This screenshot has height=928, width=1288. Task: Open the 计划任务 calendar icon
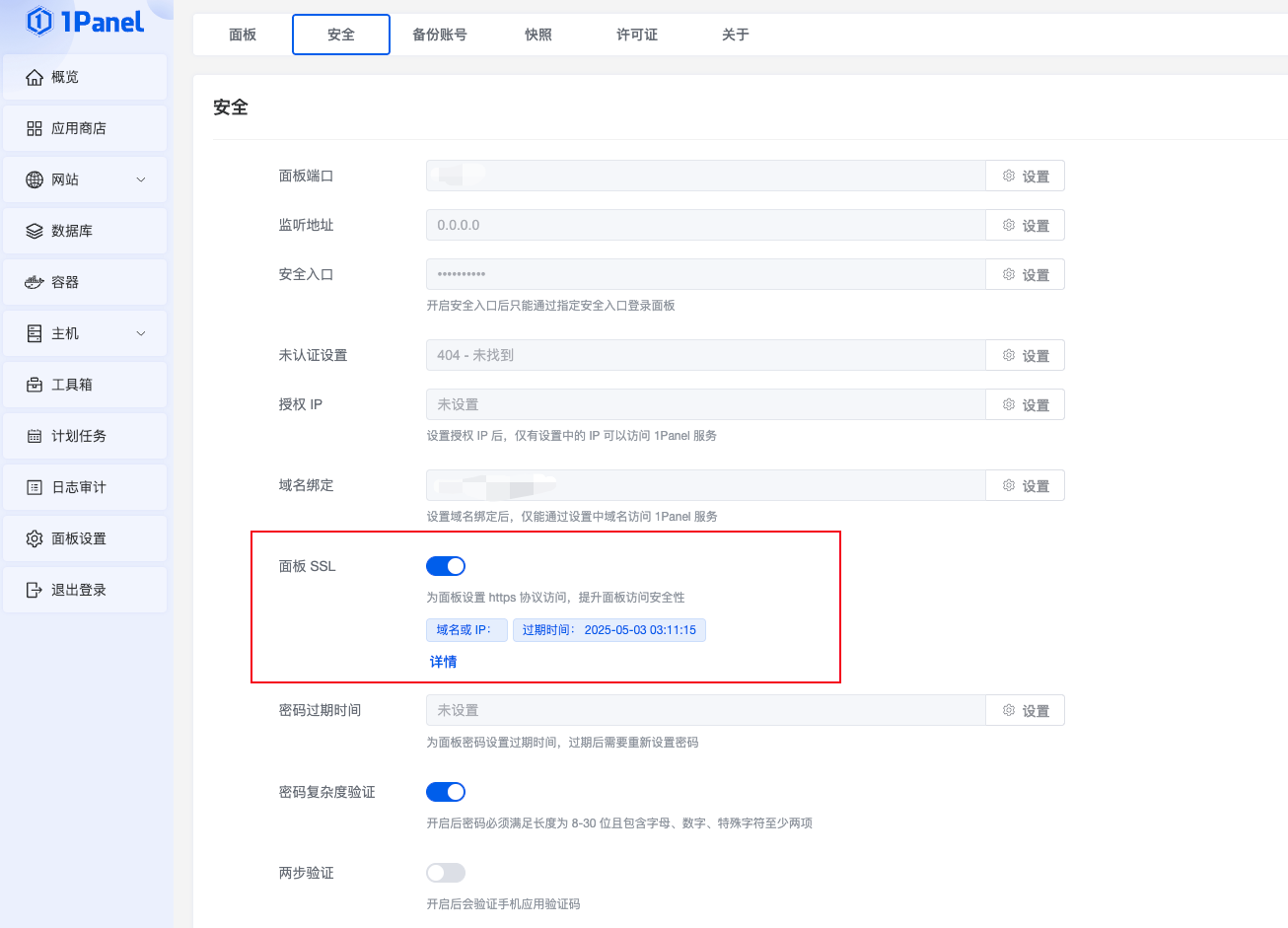click(35, 436)
